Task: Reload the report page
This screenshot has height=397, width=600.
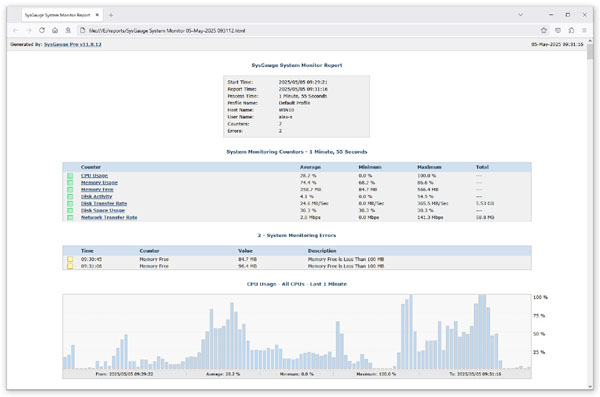Action: (x=42, y=30)
